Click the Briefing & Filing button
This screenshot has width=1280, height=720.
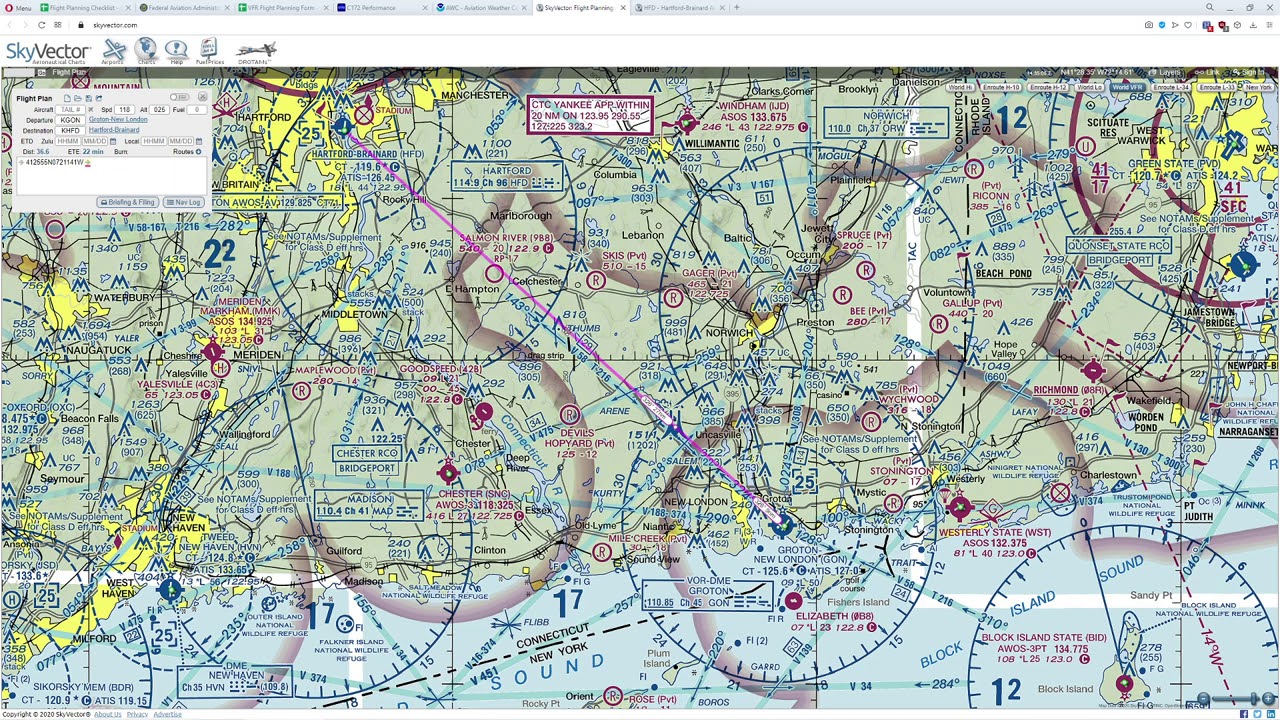click(x=128, y=202)
